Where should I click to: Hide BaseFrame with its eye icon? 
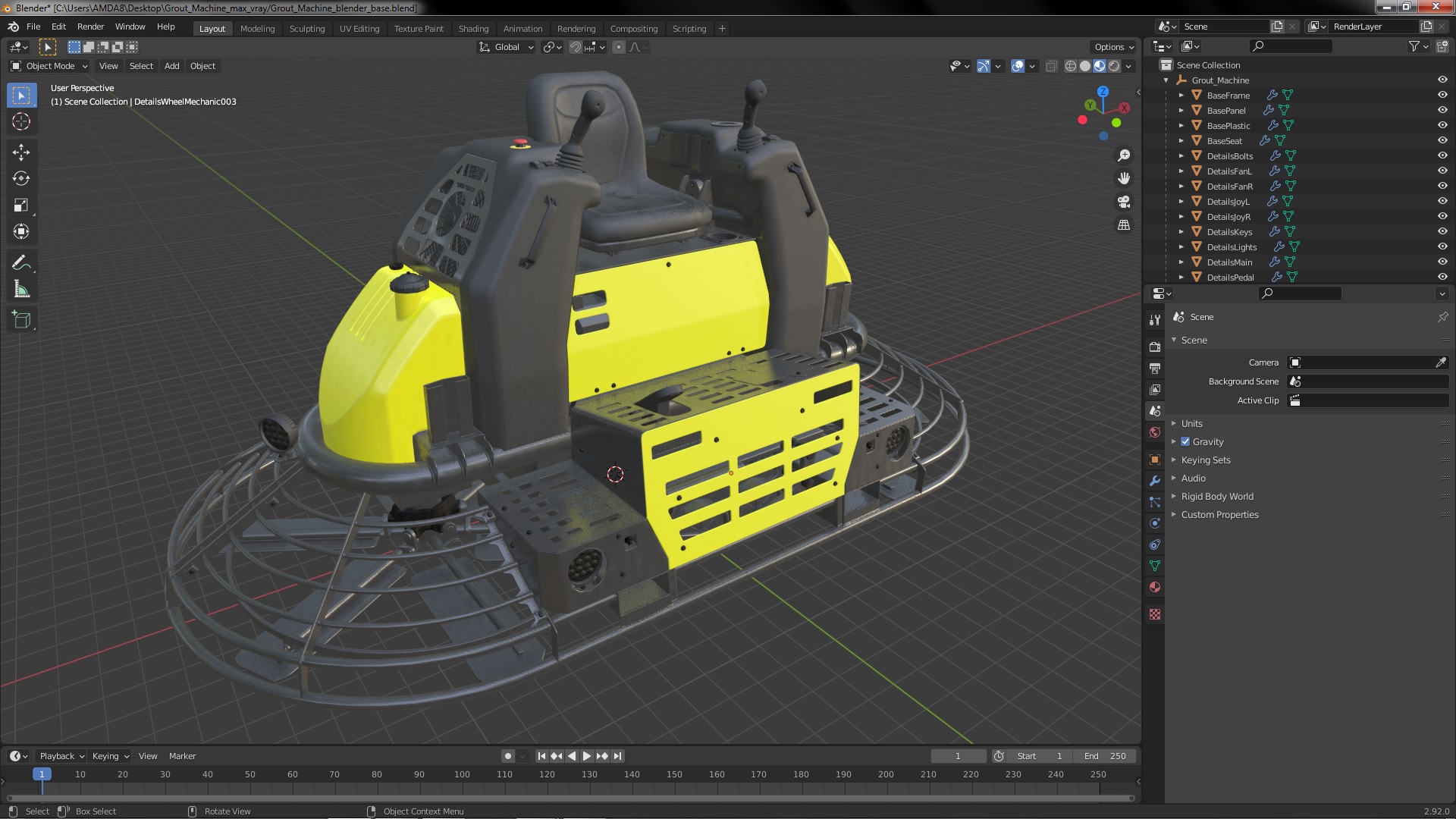[x=1442, y=96]
